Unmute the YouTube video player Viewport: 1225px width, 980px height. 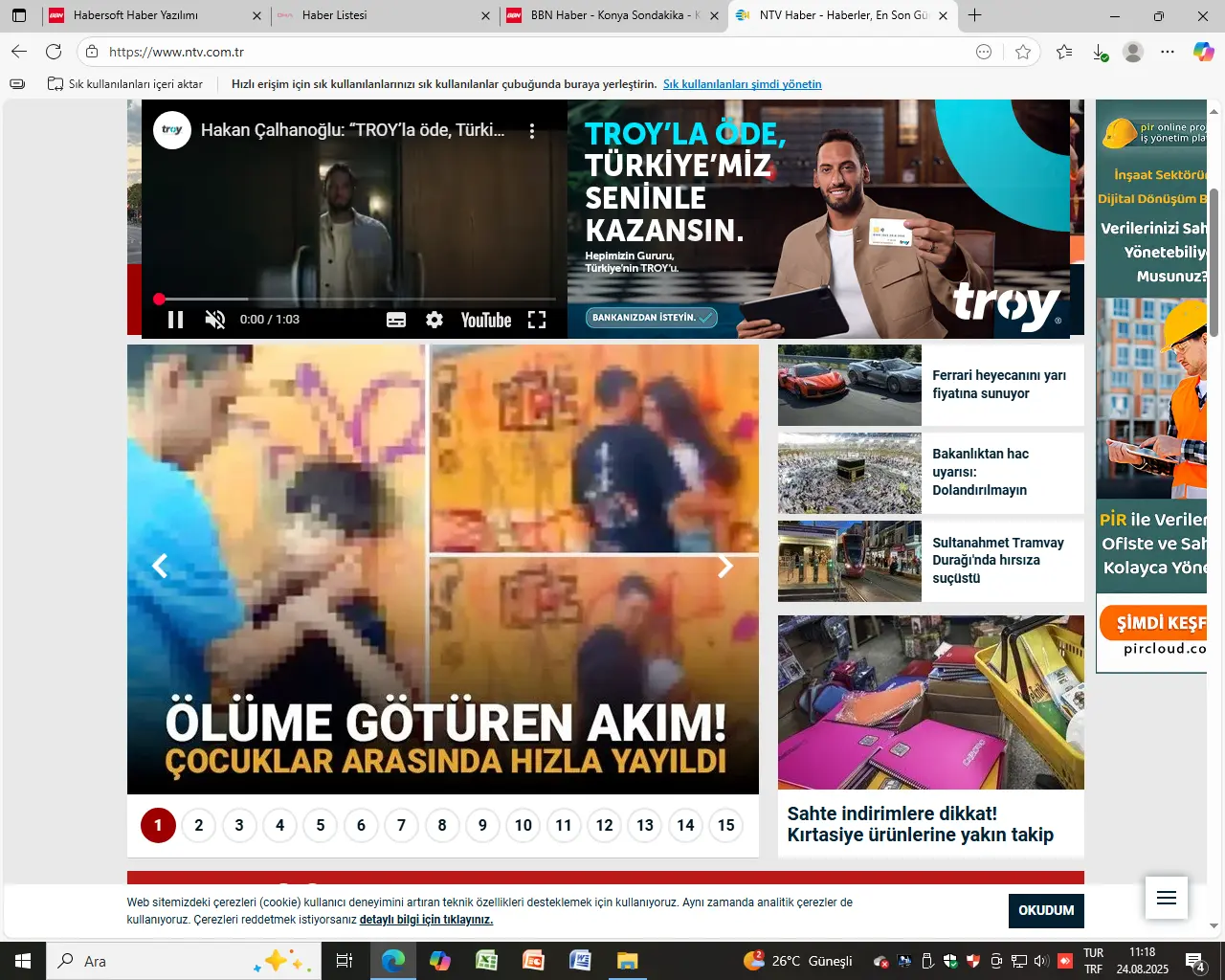click(x=215, y=320)
